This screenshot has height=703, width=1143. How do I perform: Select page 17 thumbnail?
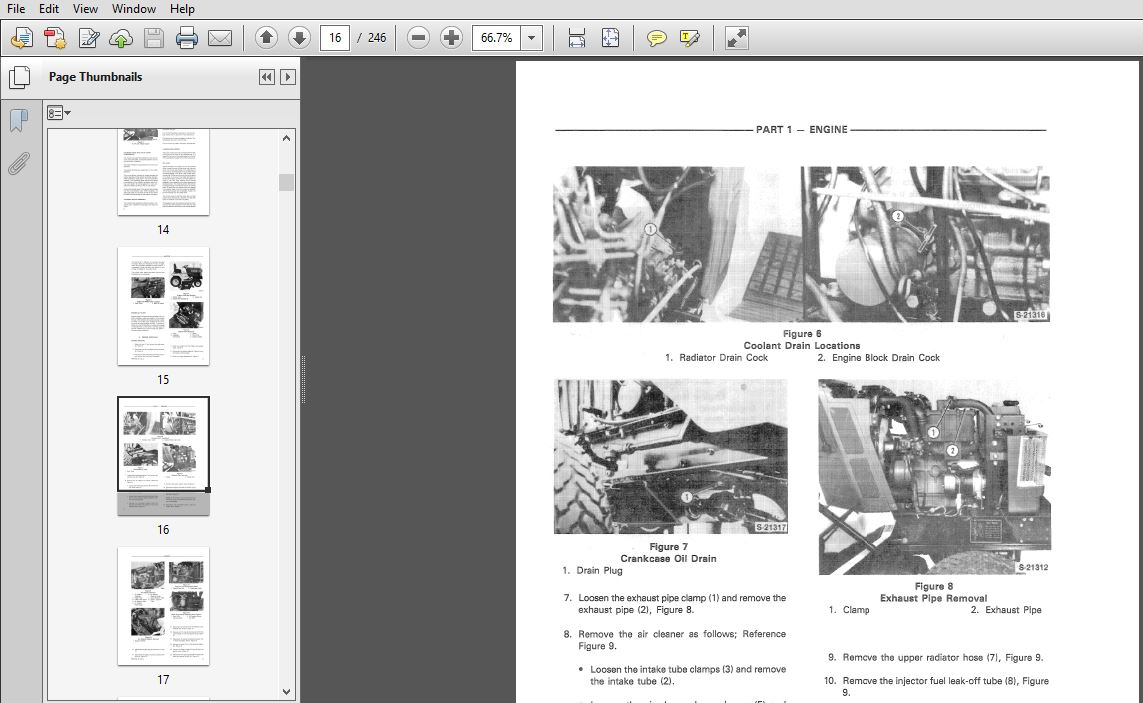coord(163,606)
